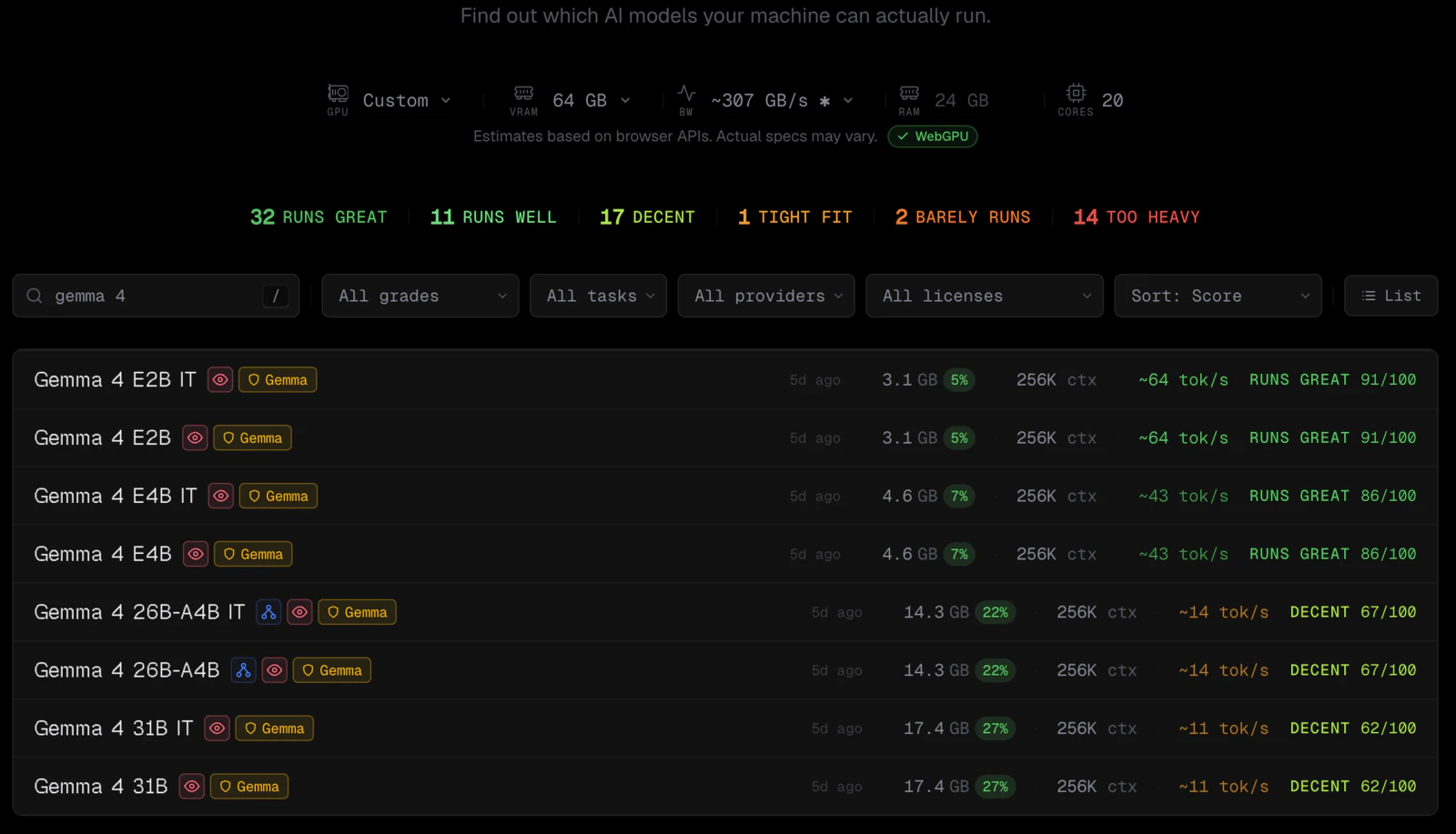Click ~43 tok/s on Gemma 4 E4B IT
Image resolution: width=1456 pixels, height=834 pixels.
coord(1183,496)
